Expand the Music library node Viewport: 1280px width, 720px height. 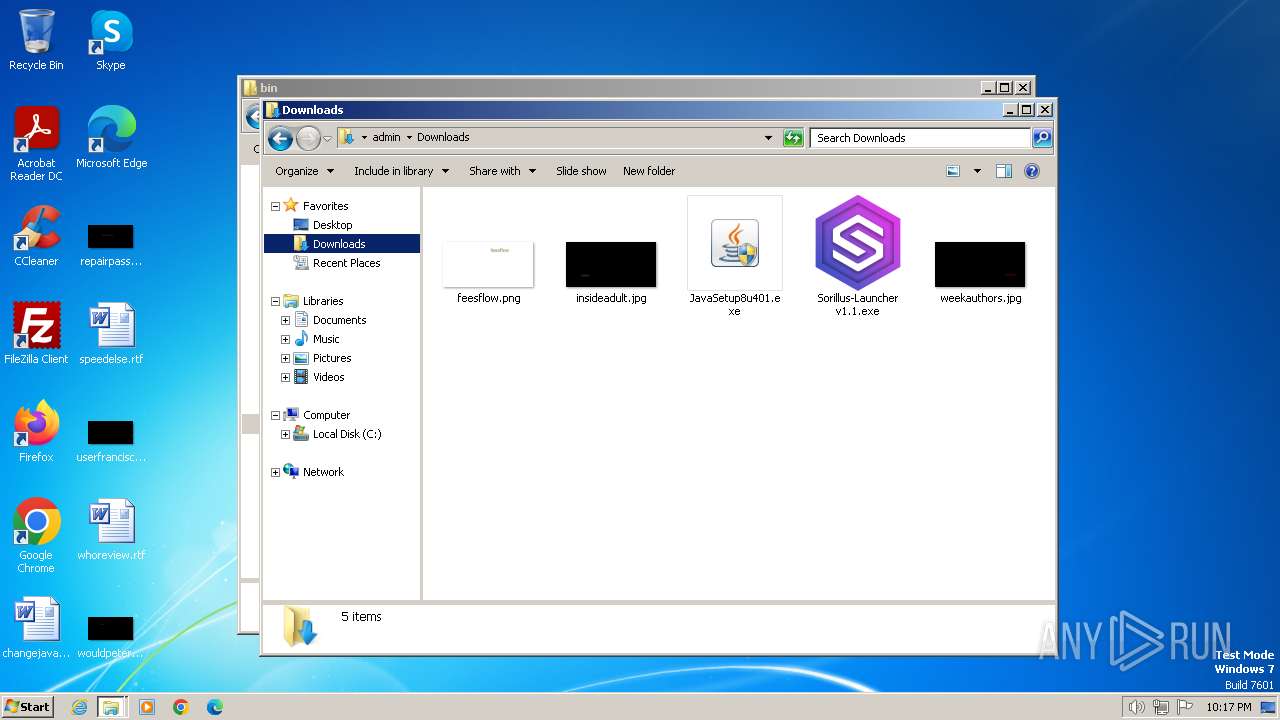pyautogui.click(x=286, y=339)
